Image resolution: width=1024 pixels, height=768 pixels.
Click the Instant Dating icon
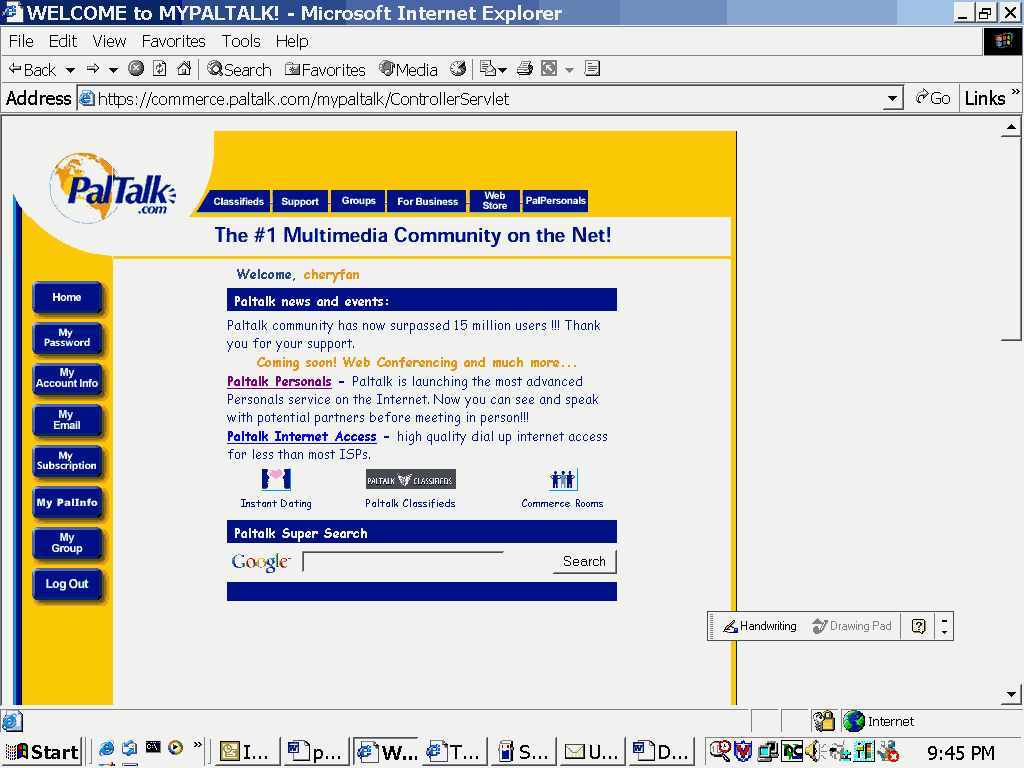coord(276,479)
